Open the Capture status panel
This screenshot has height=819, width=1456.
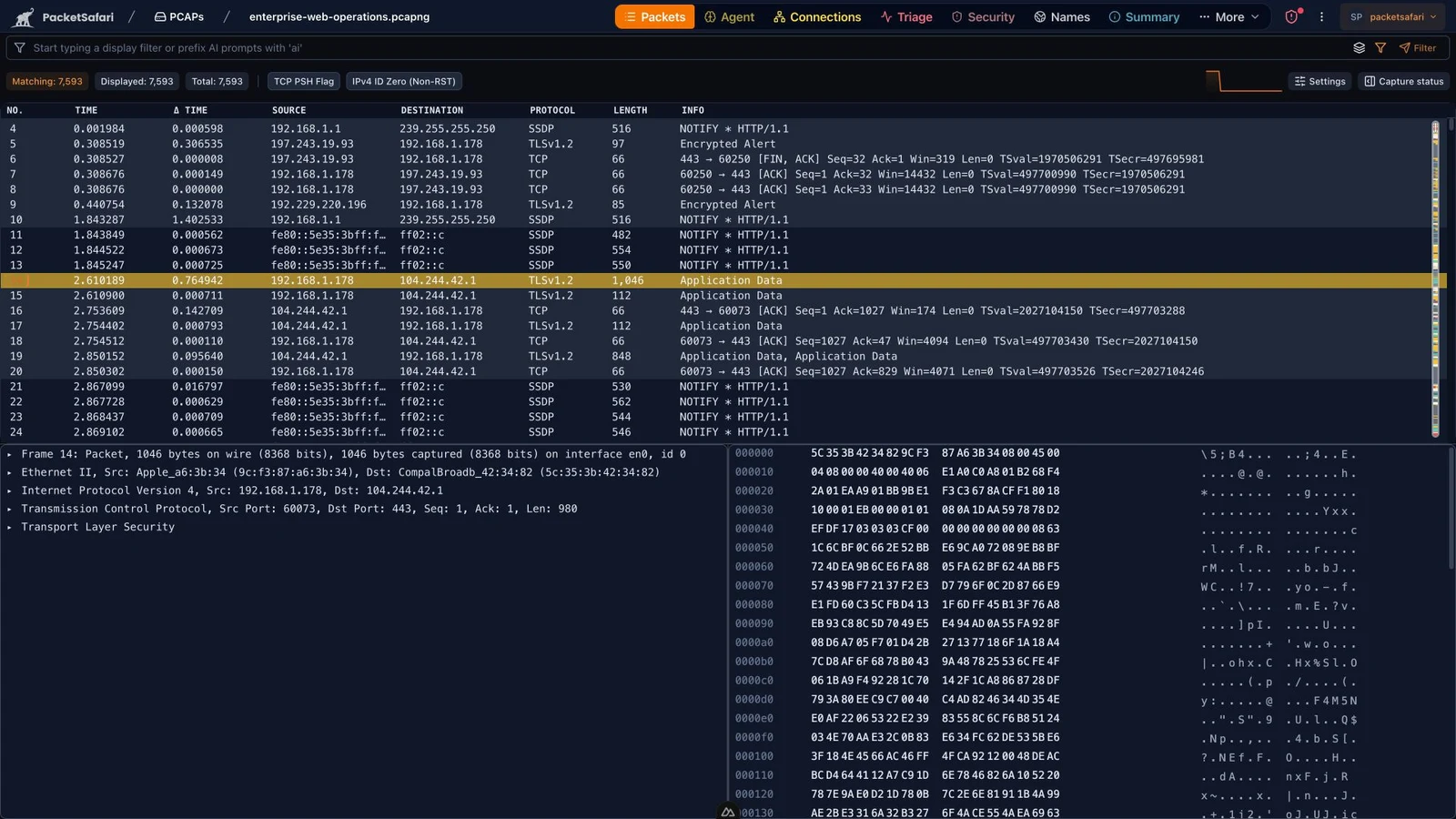[x=1403, y=81]
